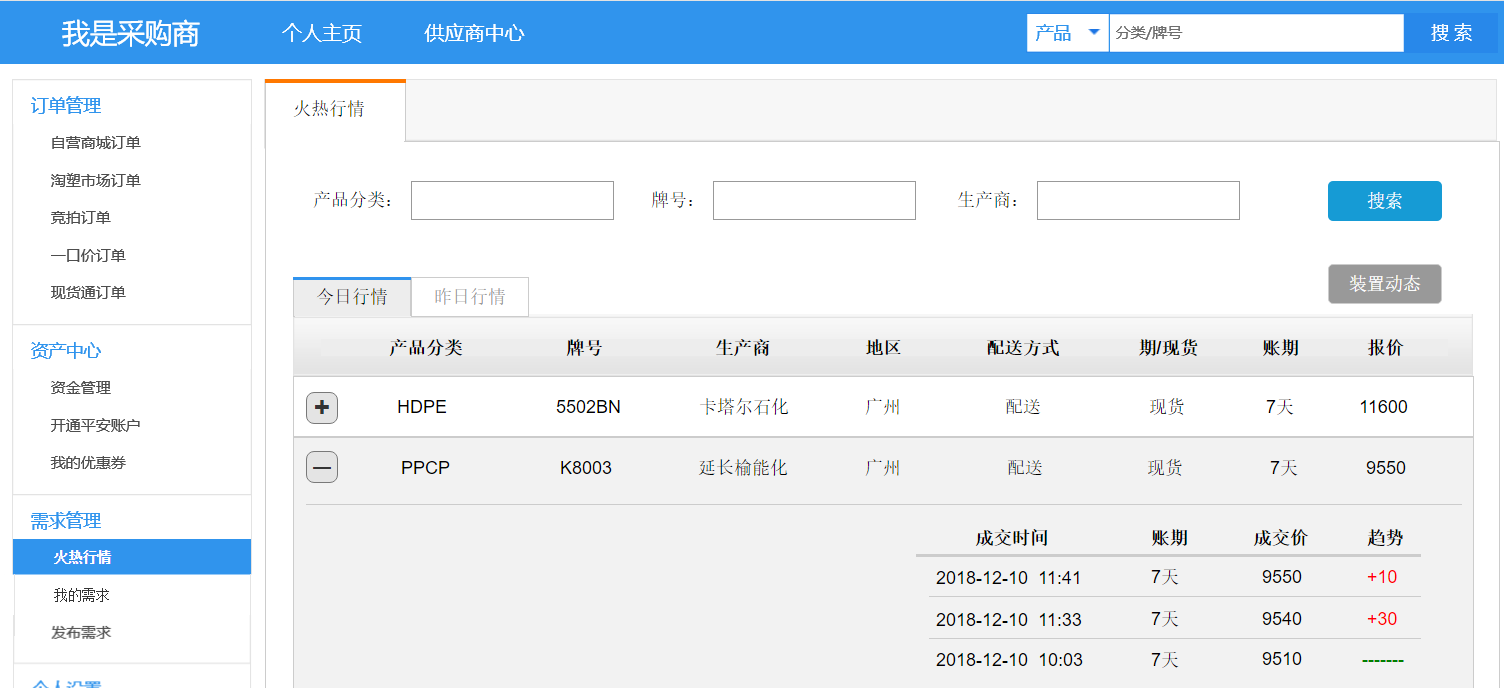Open 自营商城订单 in the sidebar

[96, 143]
